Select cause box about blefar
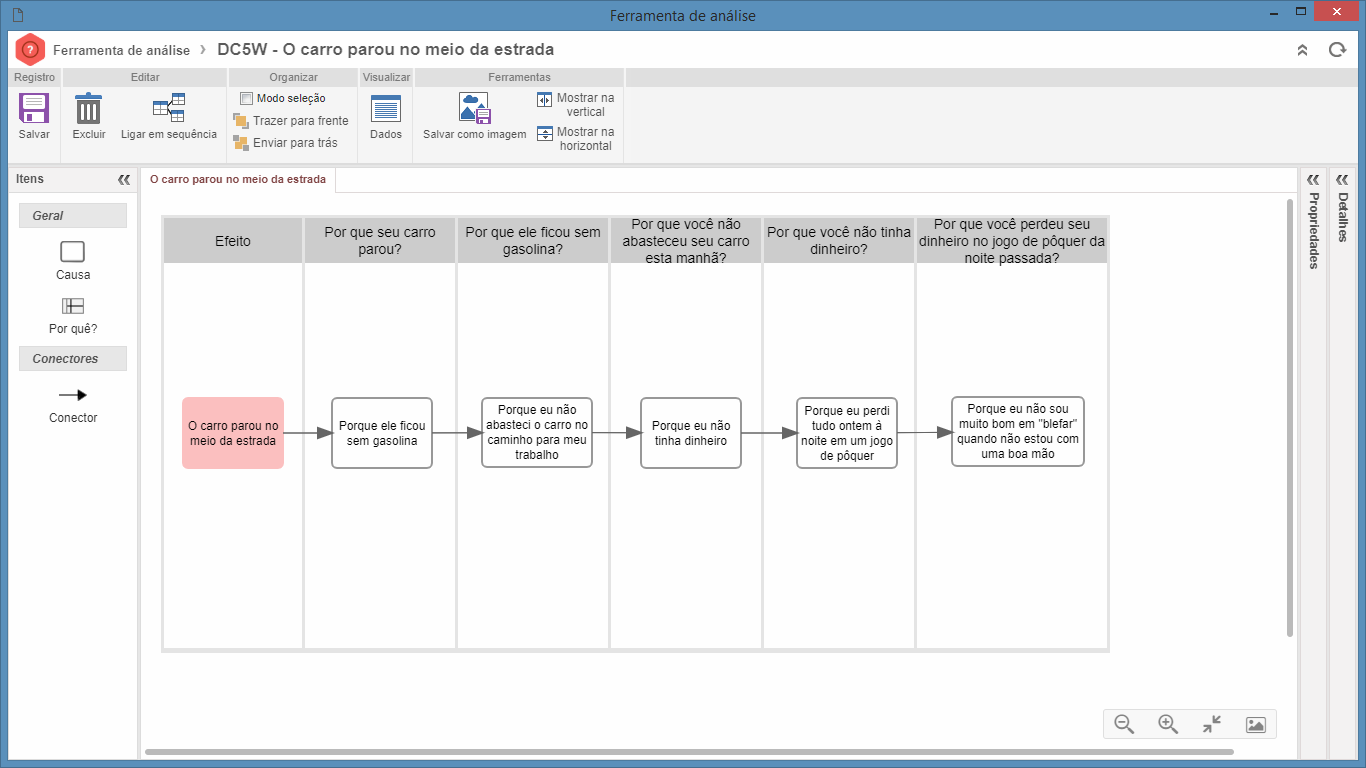The image size is (1366, 768). pyautogui.click(x=1018, y=431)
